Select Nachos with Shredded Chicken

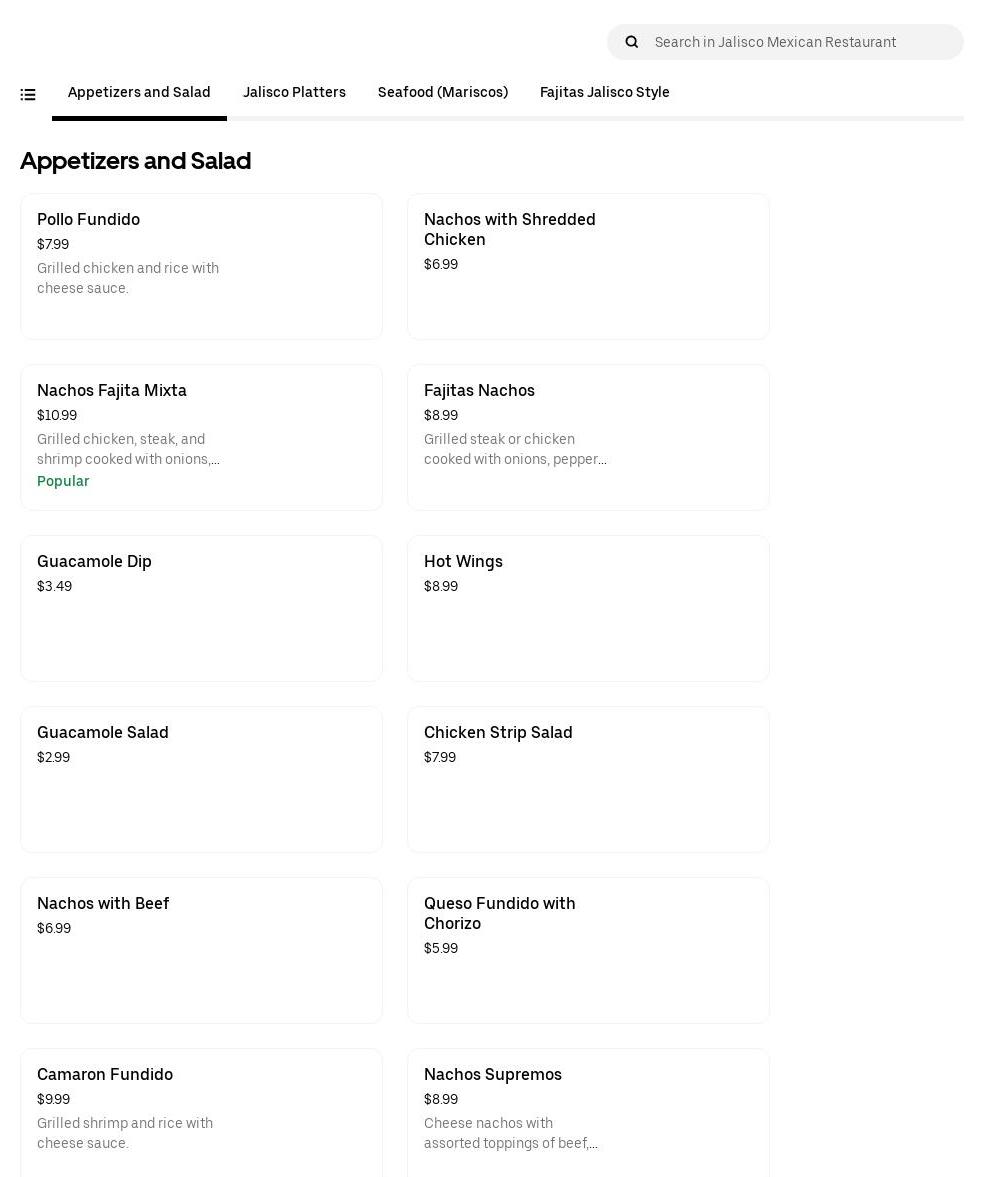(x=588, y=266)
